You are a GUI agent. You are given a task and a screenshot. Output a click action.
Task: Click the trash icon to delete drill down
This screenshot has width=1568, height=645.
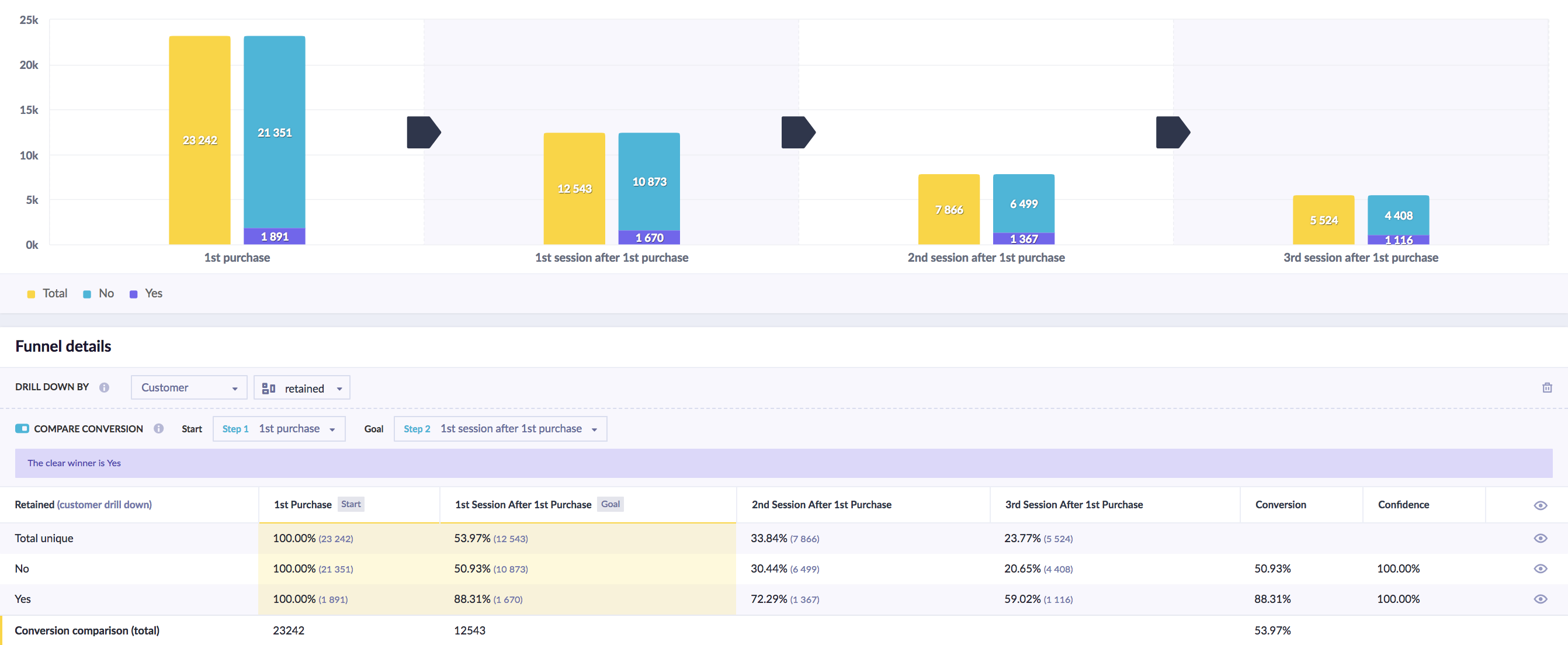1547,387
